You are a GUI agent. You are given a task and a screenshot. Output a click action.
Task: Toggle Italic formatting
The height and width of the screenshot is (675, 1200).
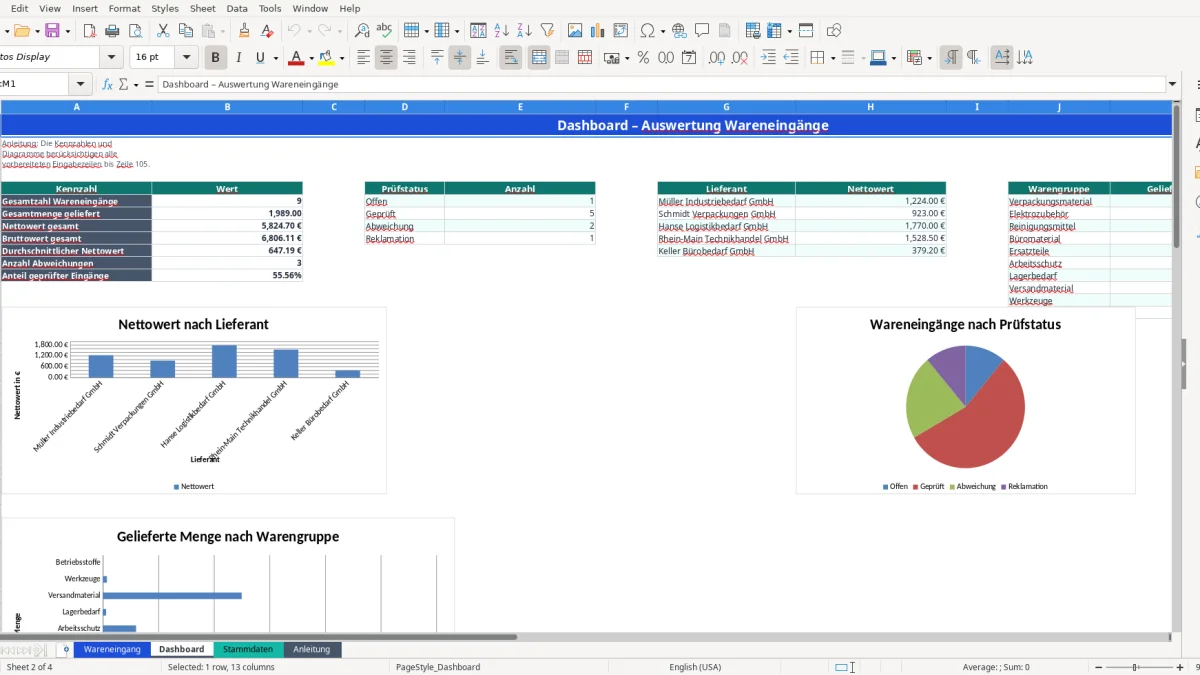(238, 58)
